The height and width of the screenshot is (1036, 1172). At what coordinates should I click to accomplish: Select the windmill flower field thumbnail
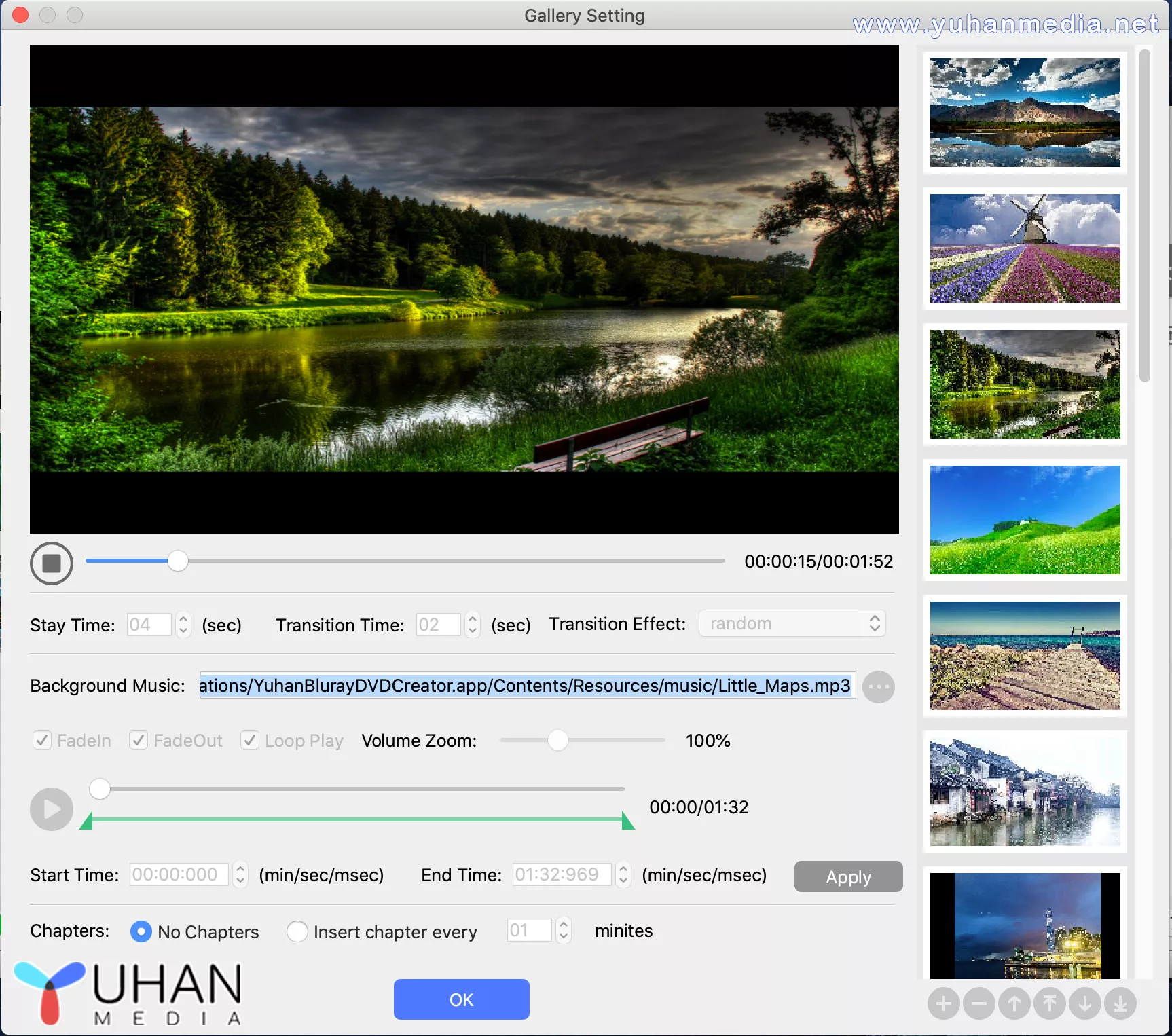(x=1024, y=248)
